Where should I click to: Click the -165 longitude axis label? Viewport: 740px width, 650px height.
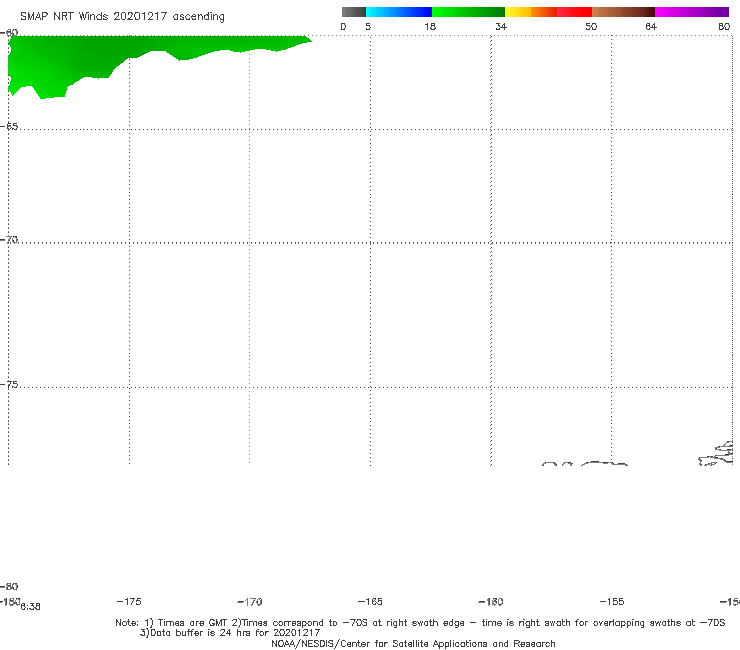(x=370, y=601)
